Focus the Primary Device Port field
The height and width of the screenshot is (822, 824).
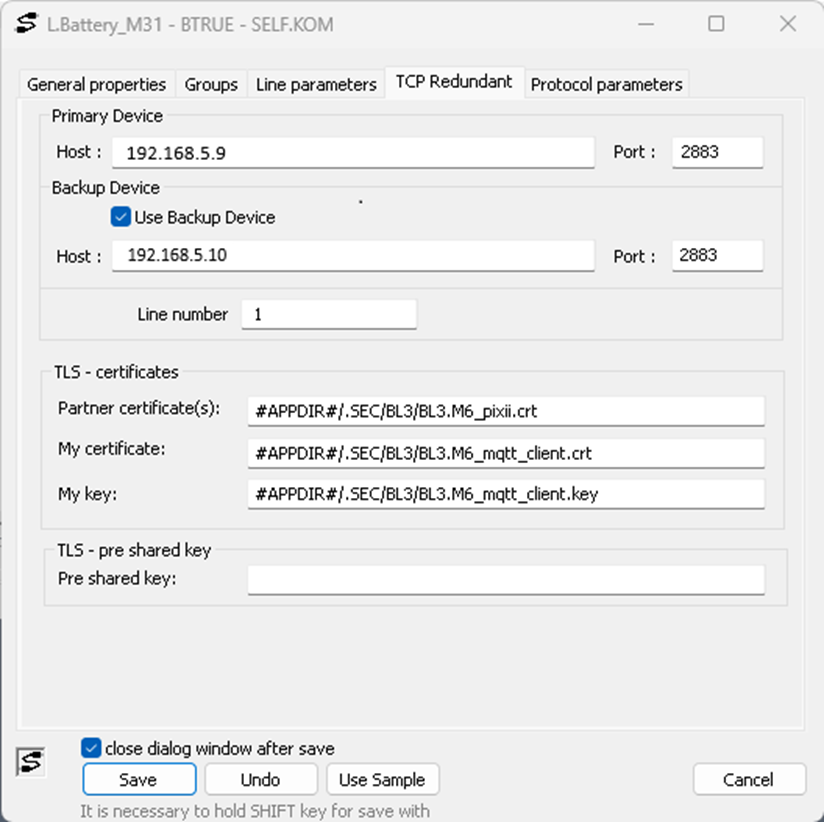click(x=717, y=153)
